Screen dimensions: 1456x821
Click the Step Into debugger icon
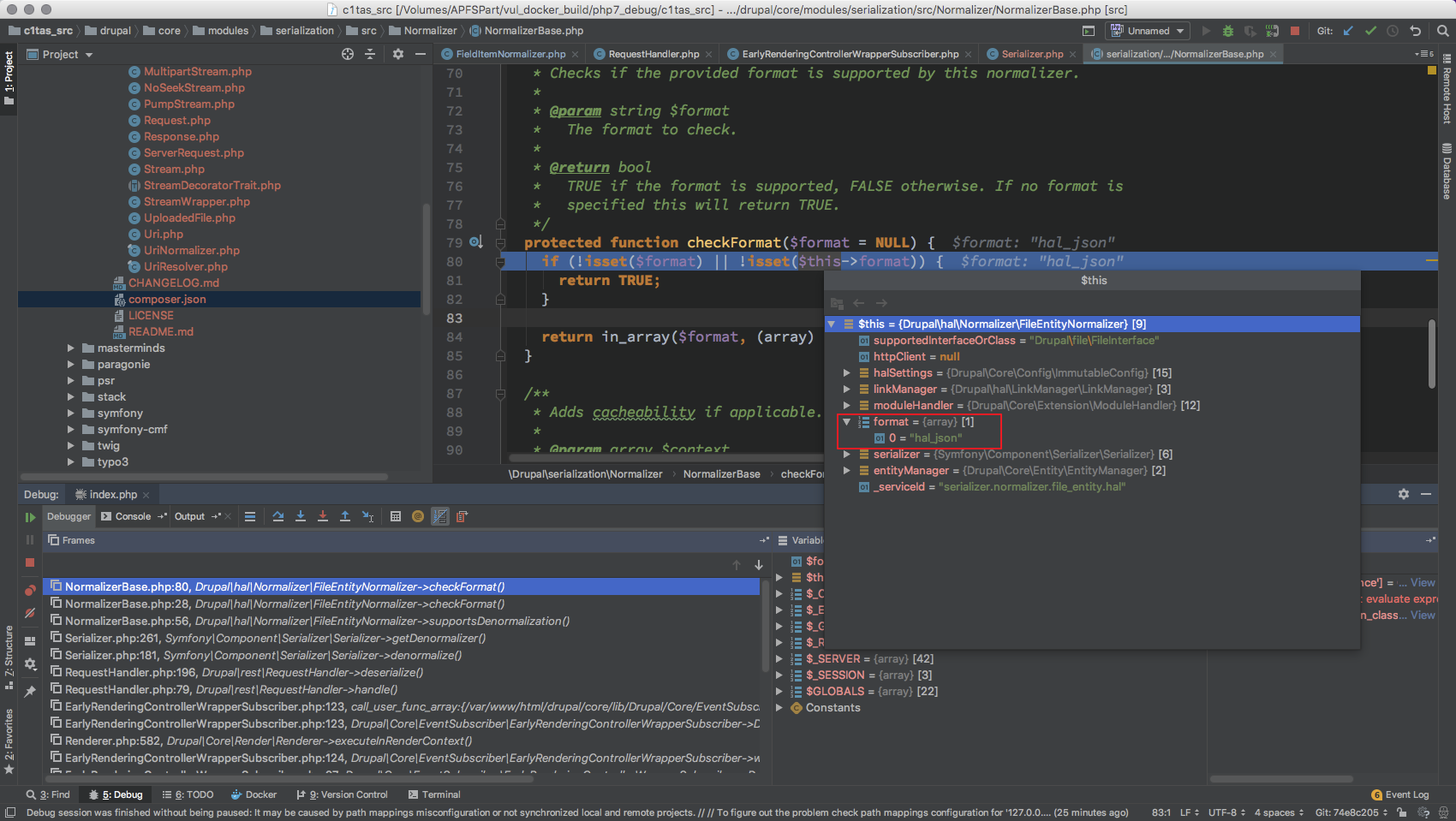[301, 516]
